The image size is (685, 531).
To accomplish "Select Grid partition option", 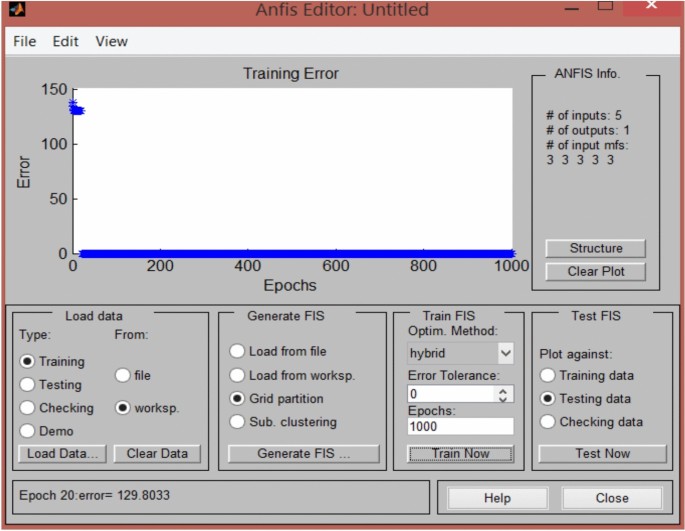I will click(237, 399).
